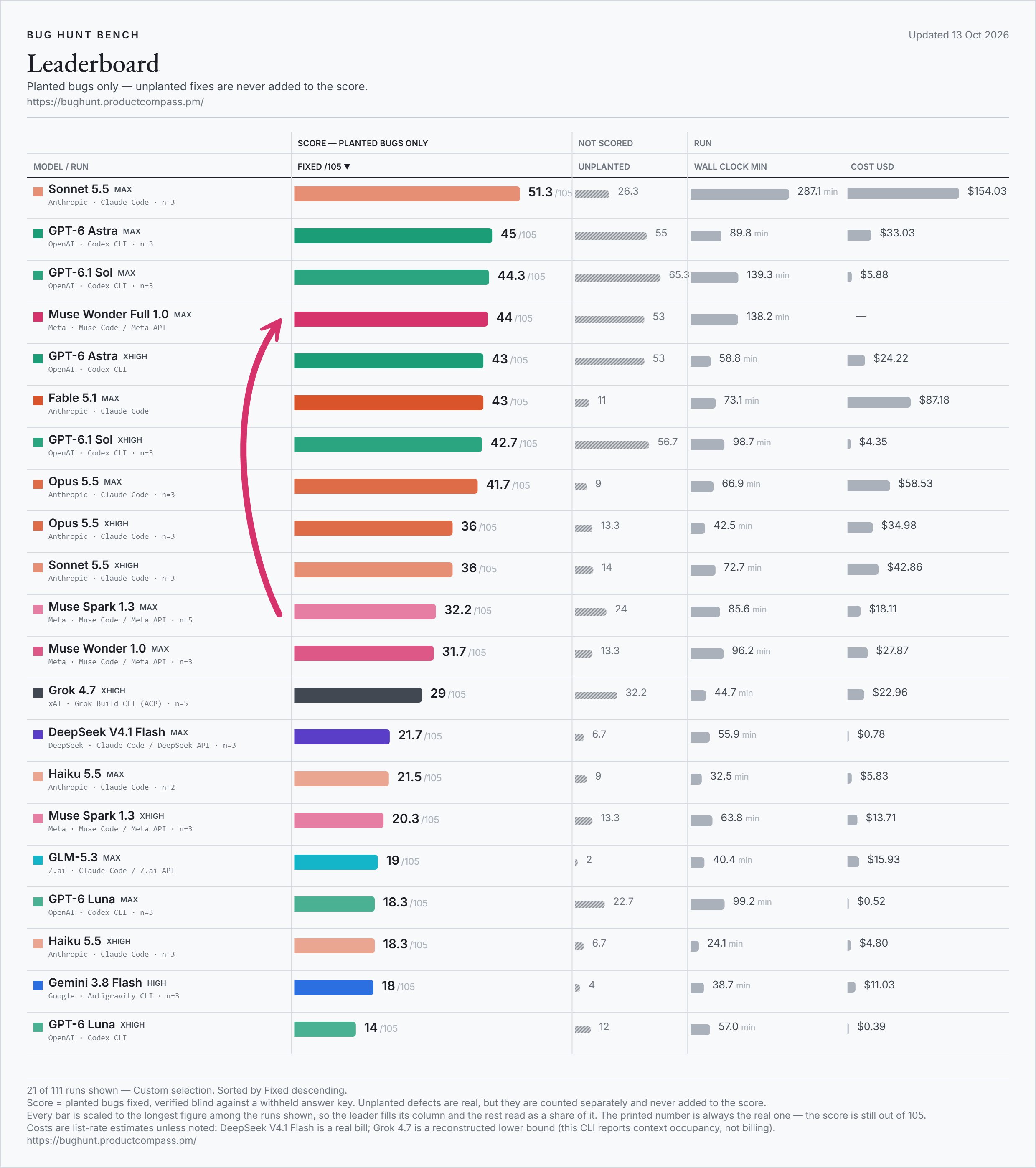Screen dimensions: 1036x1168
Task: Click the Sonnet 5.5 MAX color swatch
Action: point(38,191)
